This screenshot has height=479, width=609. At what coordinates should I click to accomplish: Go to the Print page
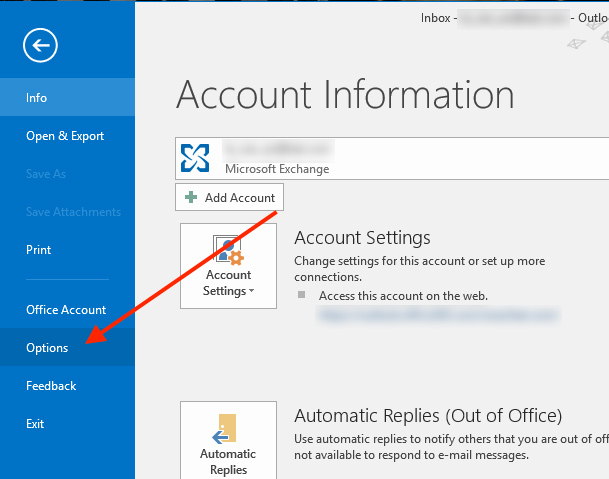coord(39,250)
